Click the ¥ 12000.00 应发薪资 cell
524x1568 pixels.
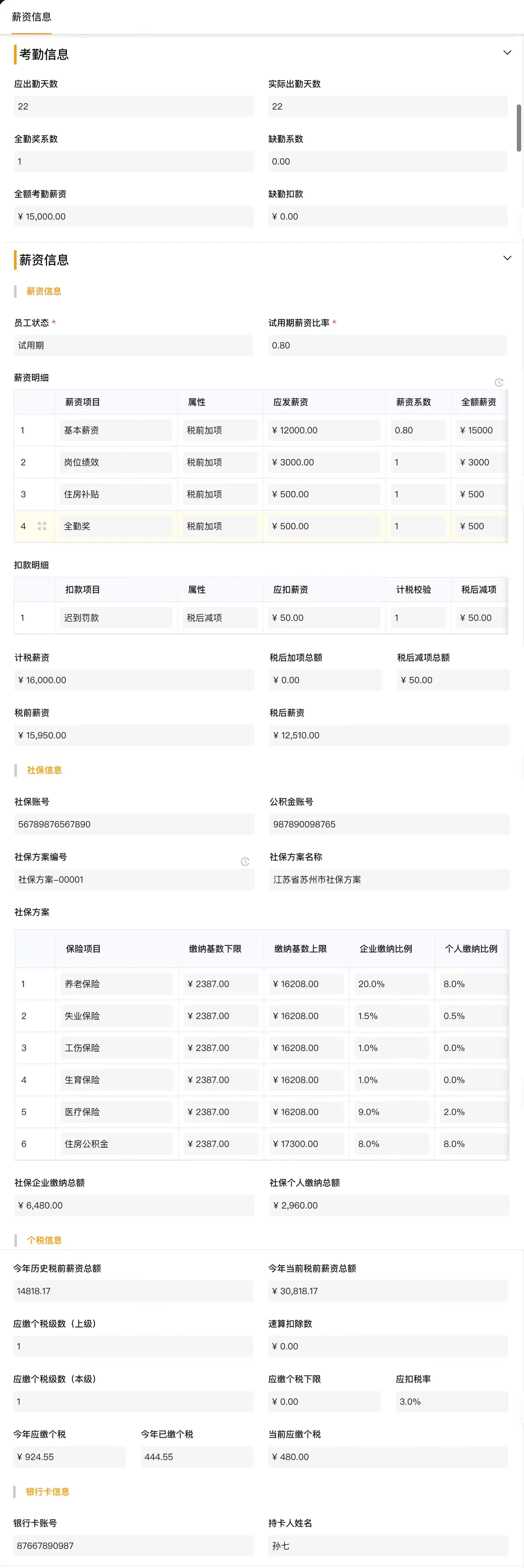click(324, 430)
